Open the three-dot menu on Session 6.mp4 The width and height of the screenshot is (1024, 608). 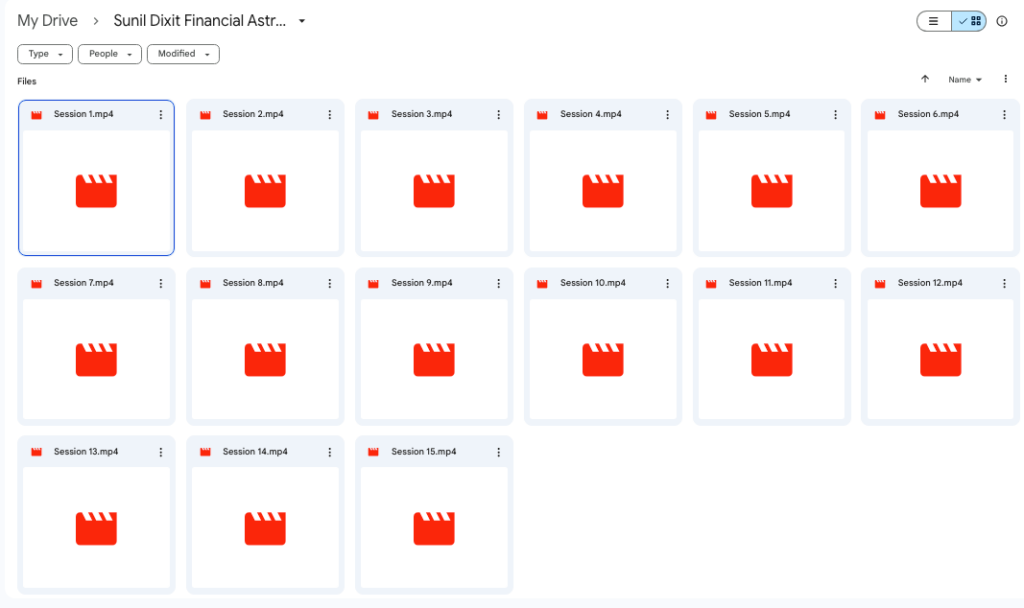point(1004,115)
